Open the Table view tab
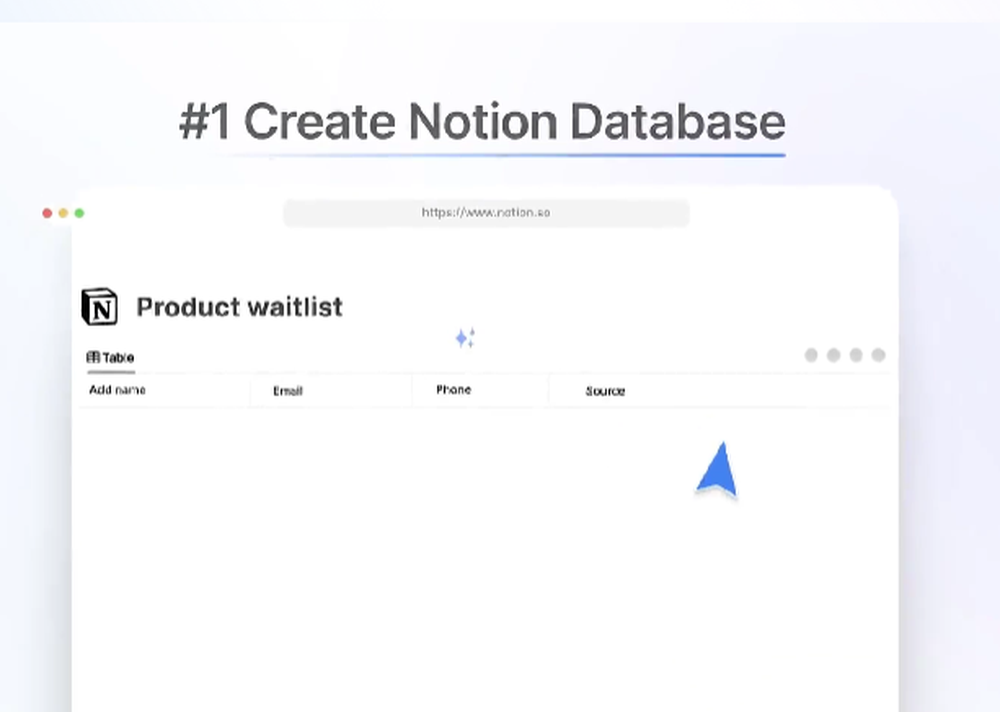 pyautogui.click(x=110, y=357)
